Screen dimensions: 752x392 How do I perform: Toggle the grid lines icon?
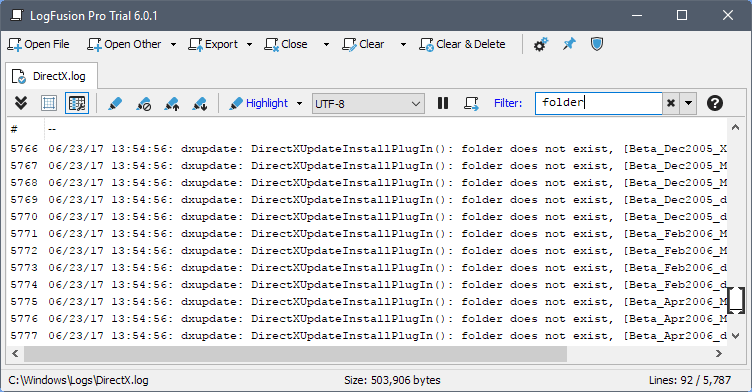pyautogui.click(x=49, y=103)
